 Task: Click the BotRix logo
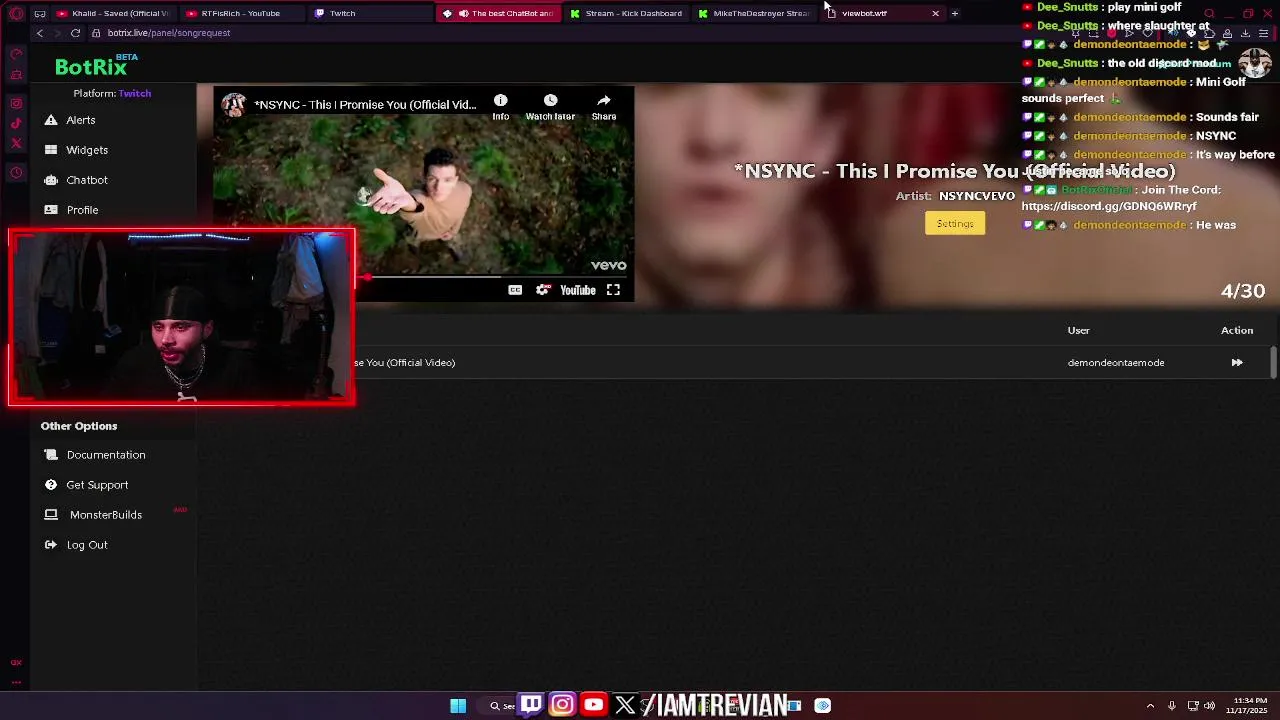point(91,67)
